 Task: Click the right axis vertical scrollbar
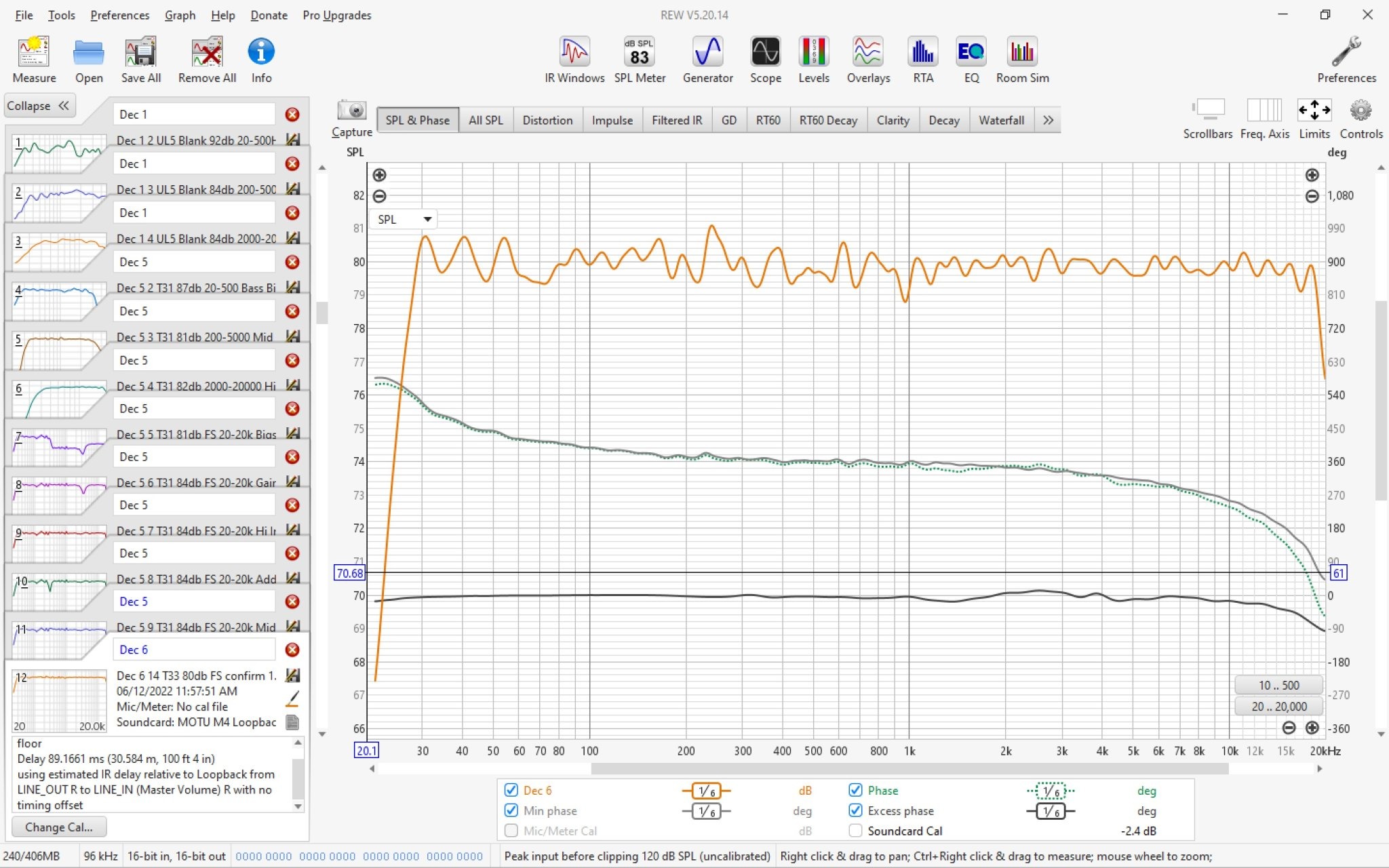[1381, 400]
